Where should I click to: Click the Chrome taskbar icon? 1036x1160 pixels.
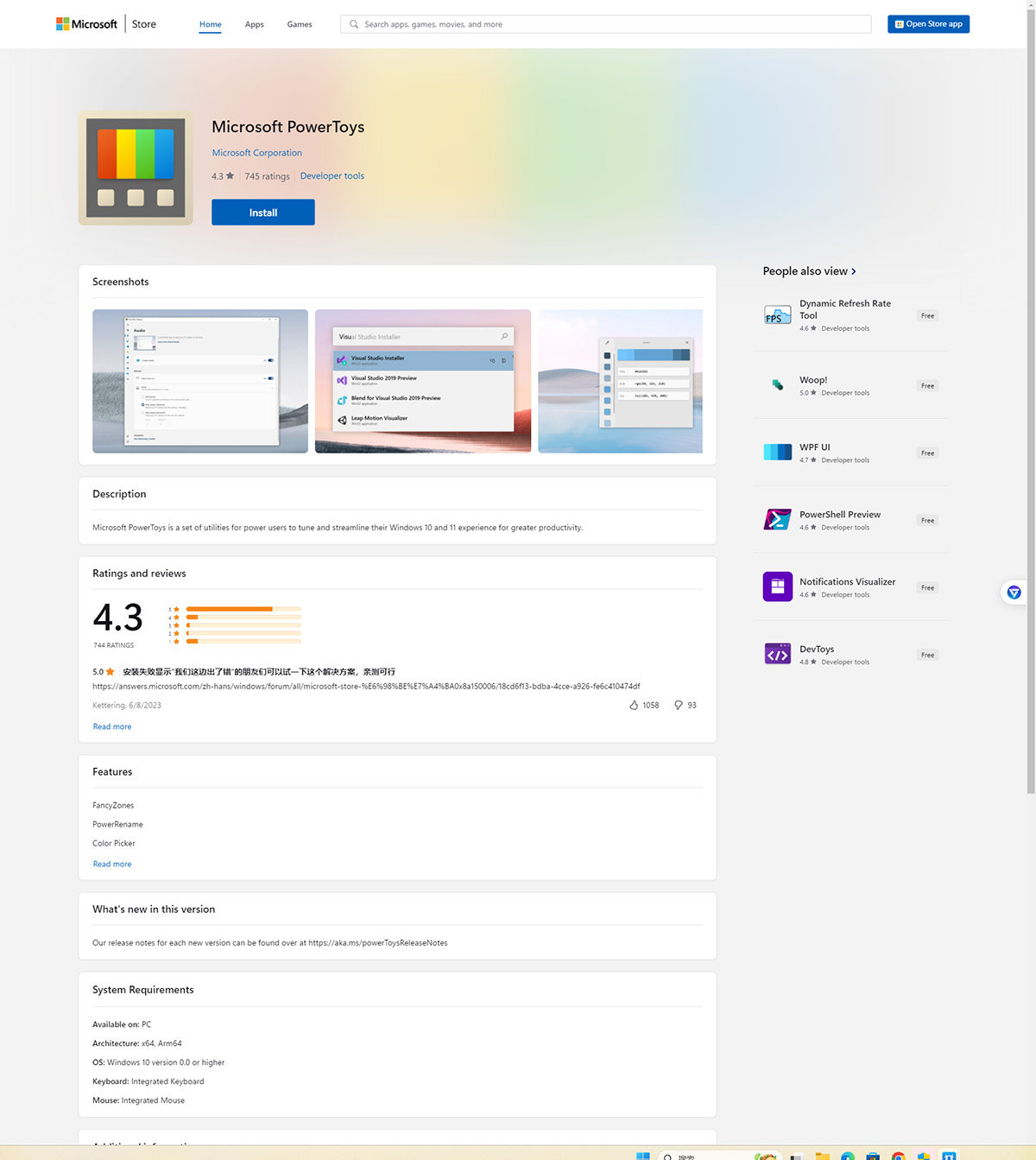899,1156
